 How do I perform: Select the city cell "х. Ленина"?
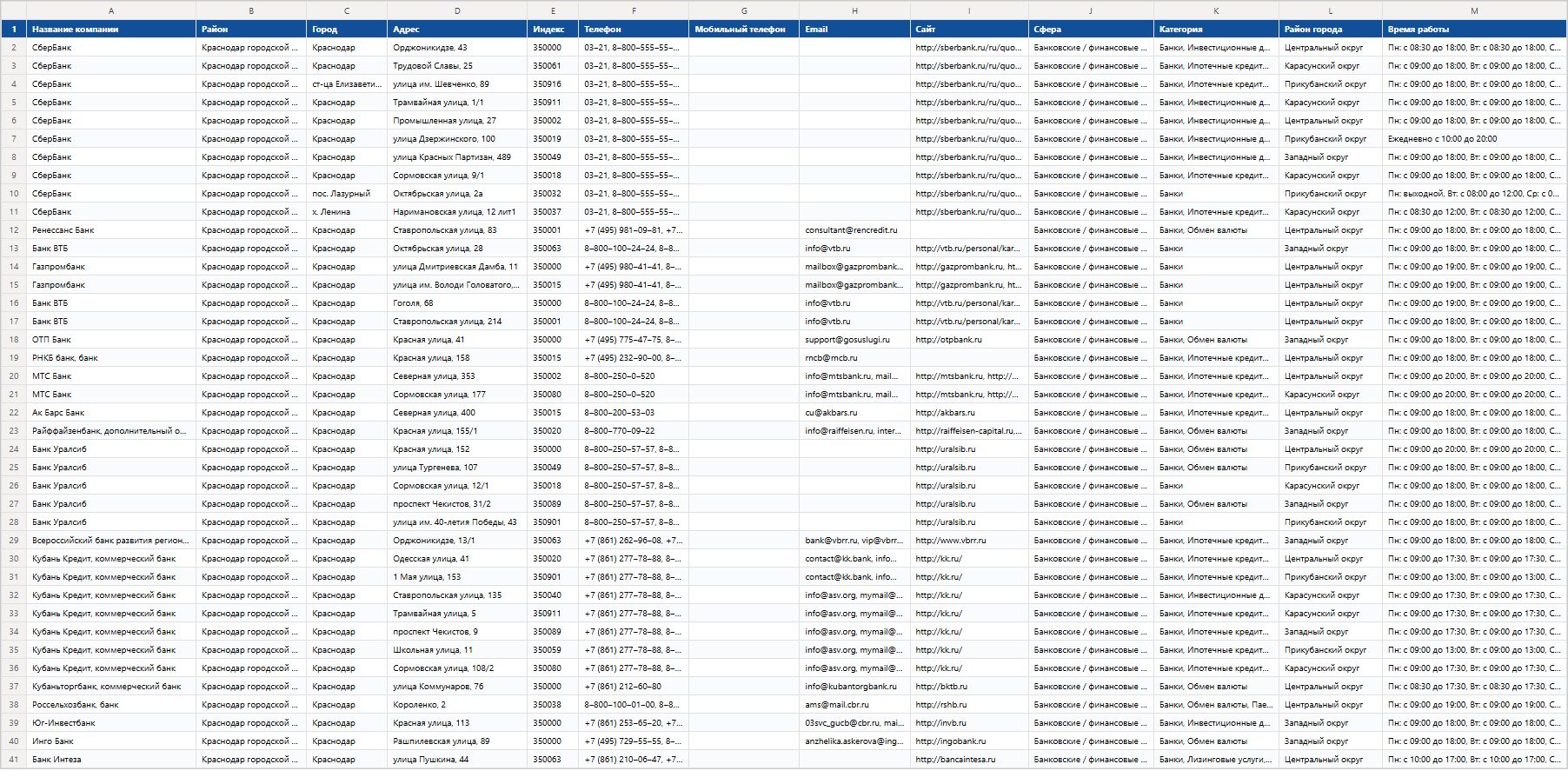pos(347,212)
